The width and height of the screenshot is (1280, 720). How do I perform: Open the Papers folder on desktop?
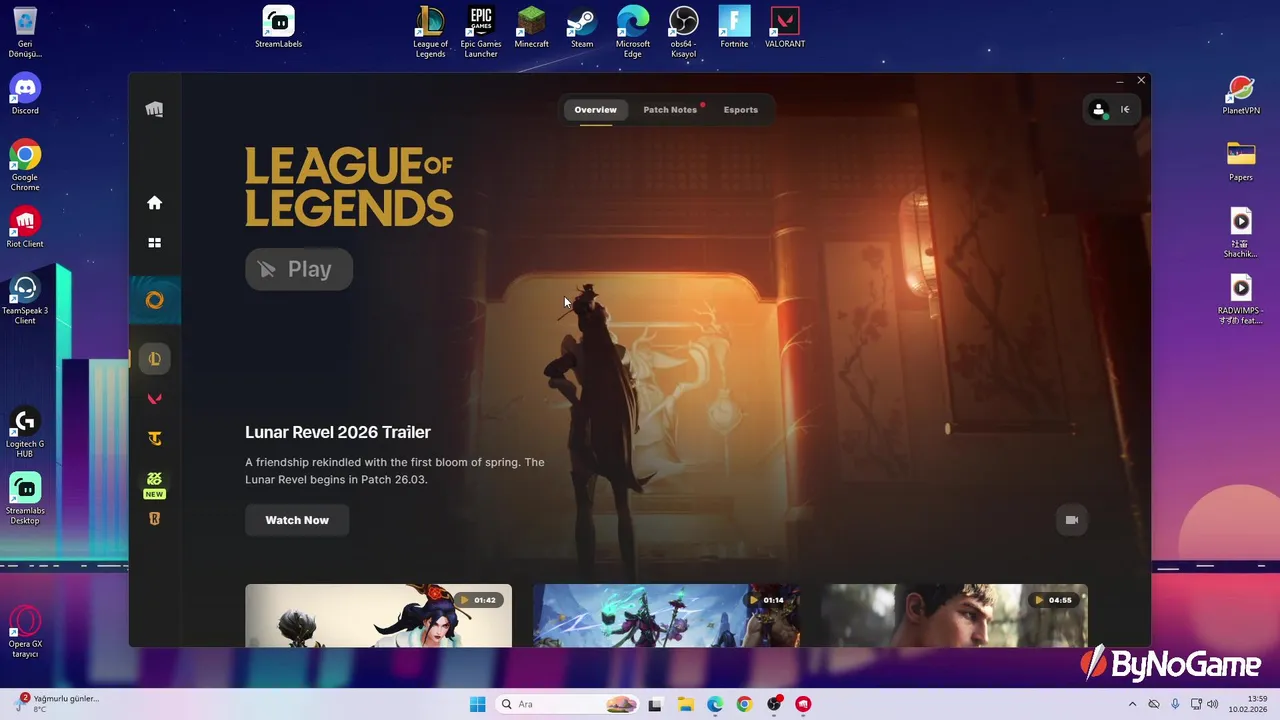pos(1241,161)
